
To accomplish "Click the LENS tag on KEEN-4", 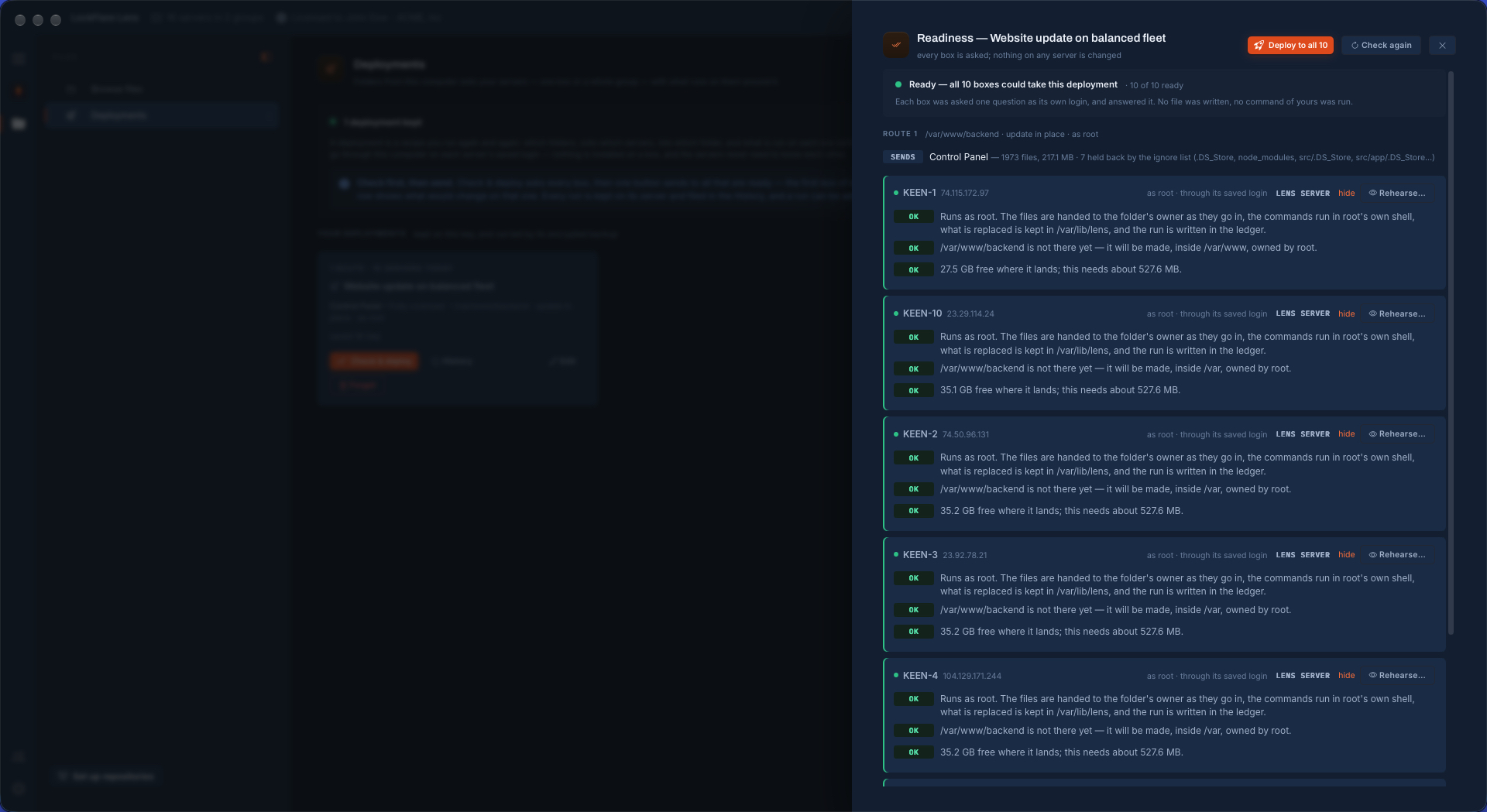I will pos(1286,676).
